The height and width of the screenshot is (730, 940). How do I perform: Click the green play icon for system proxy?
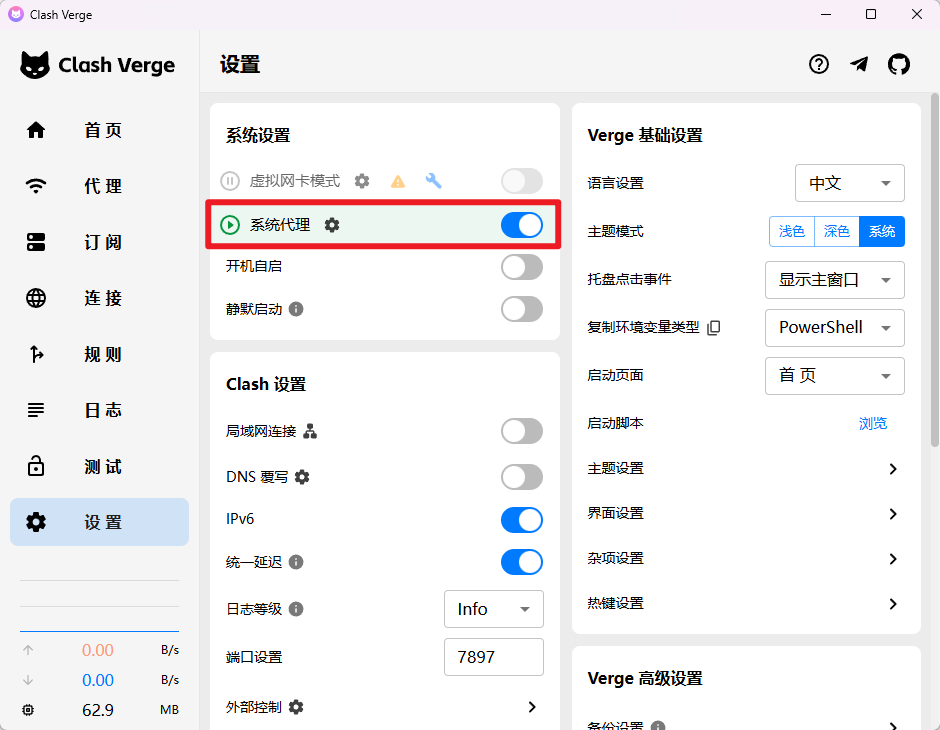(x=230, y=225)
